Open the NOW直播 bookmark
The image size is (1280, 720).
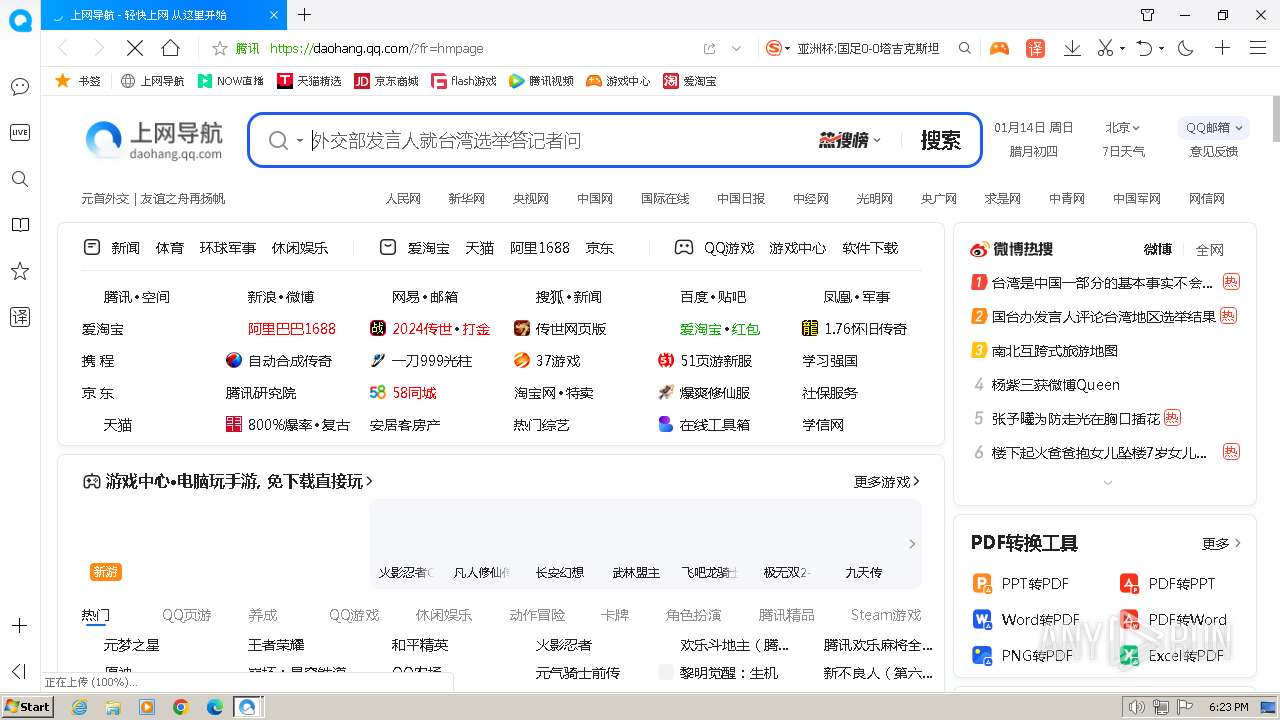tap(231, 81)
